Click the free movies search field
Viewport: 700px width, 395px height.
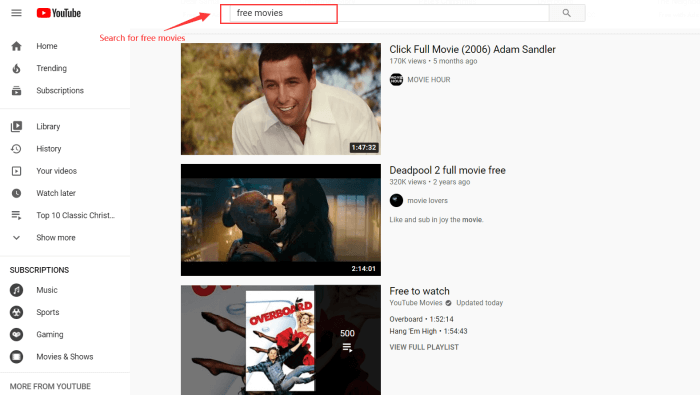tap(389, 13)
